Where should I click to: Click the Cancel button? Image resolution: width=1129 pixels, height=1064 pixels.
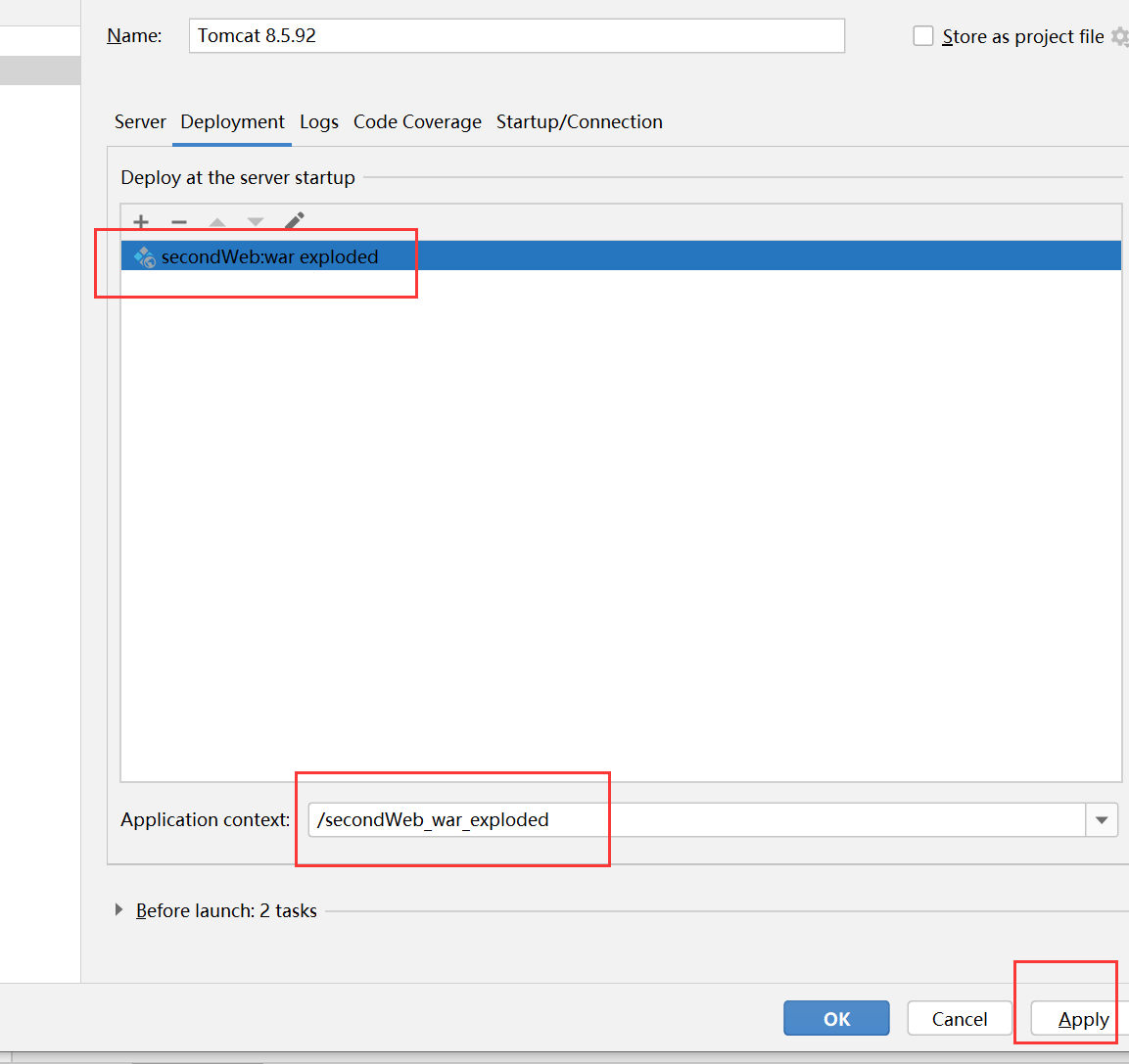point(959,1019)
